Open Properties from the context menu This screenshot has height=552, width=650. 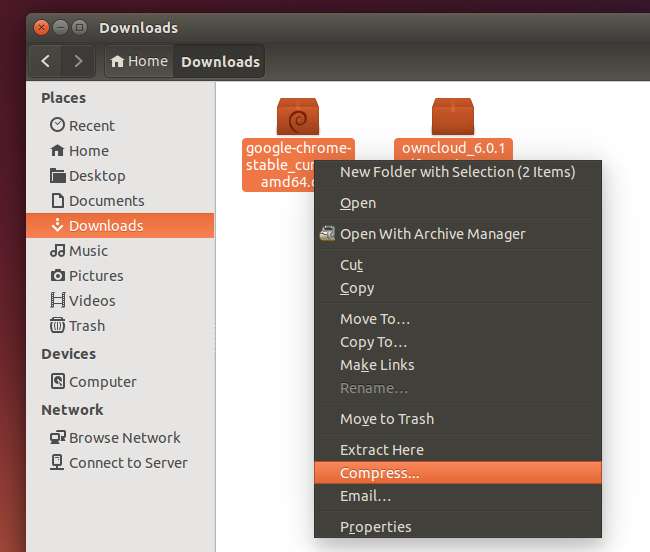375,527
